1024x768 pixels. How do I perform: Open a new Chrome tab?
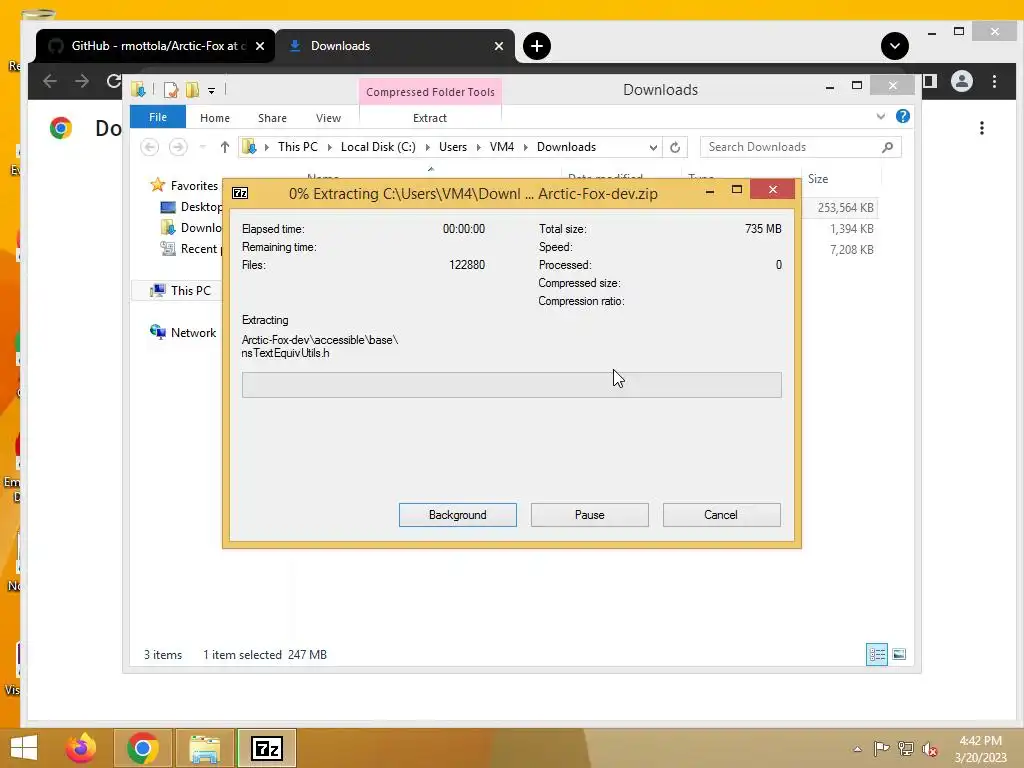click(537, 46)
